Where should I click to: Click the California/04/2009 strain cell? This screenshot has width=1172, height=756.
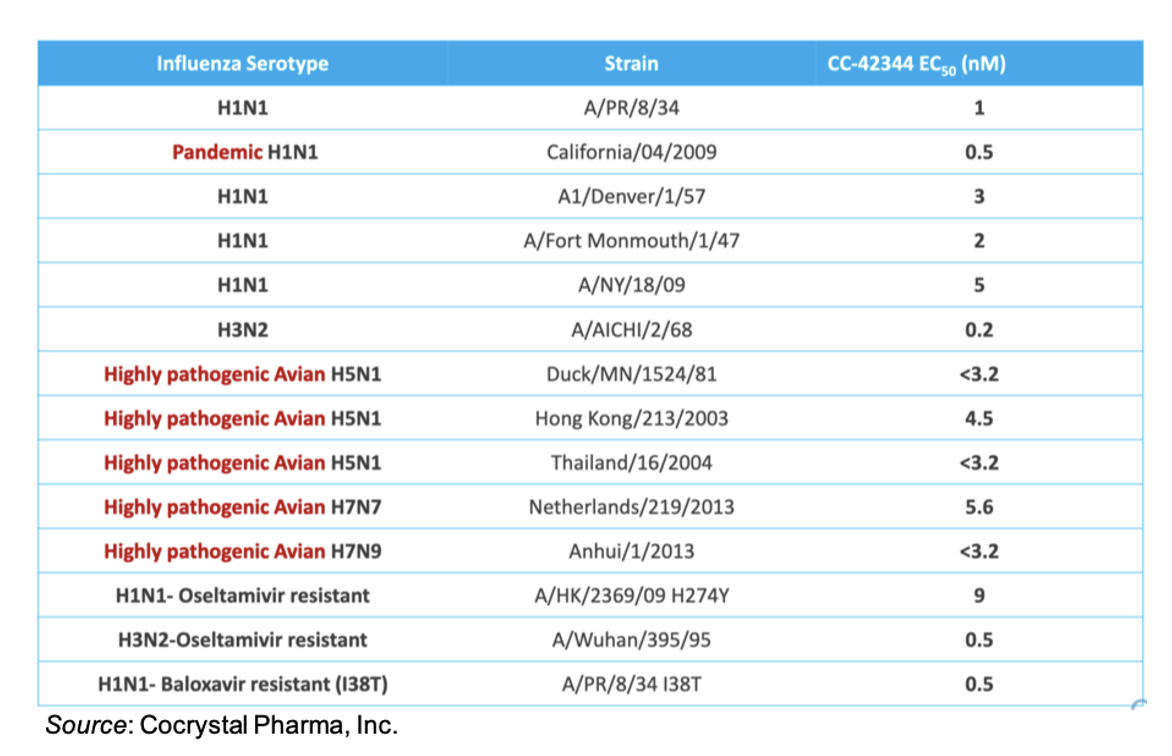(x=631, y=153)
